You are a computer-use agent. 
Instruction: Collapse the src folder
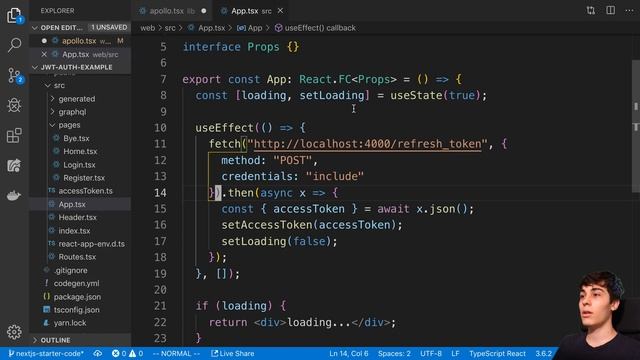pos(59,85)
